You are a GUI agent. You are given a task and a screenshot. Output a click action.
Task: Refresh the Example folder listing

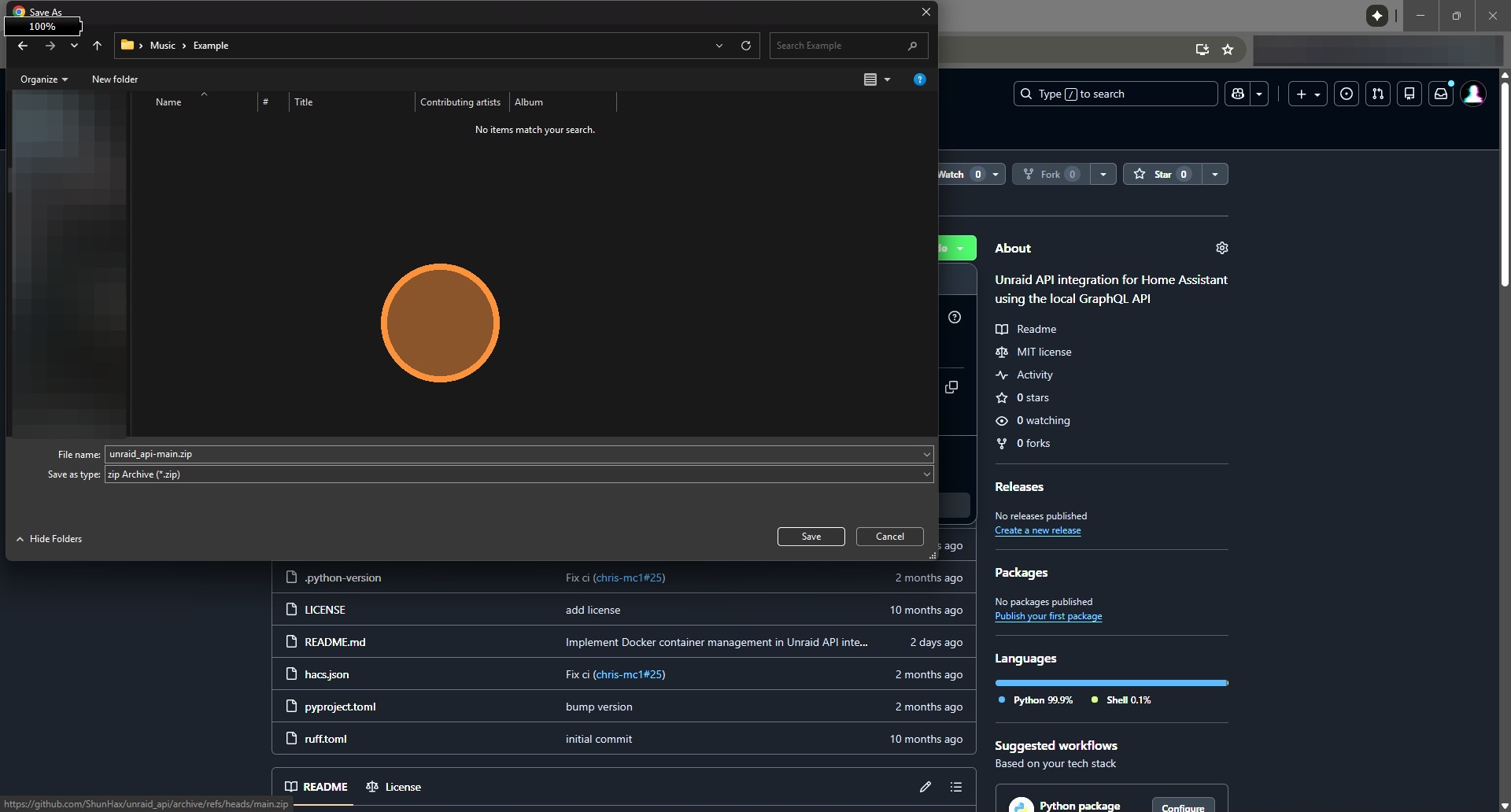[745, 46]
